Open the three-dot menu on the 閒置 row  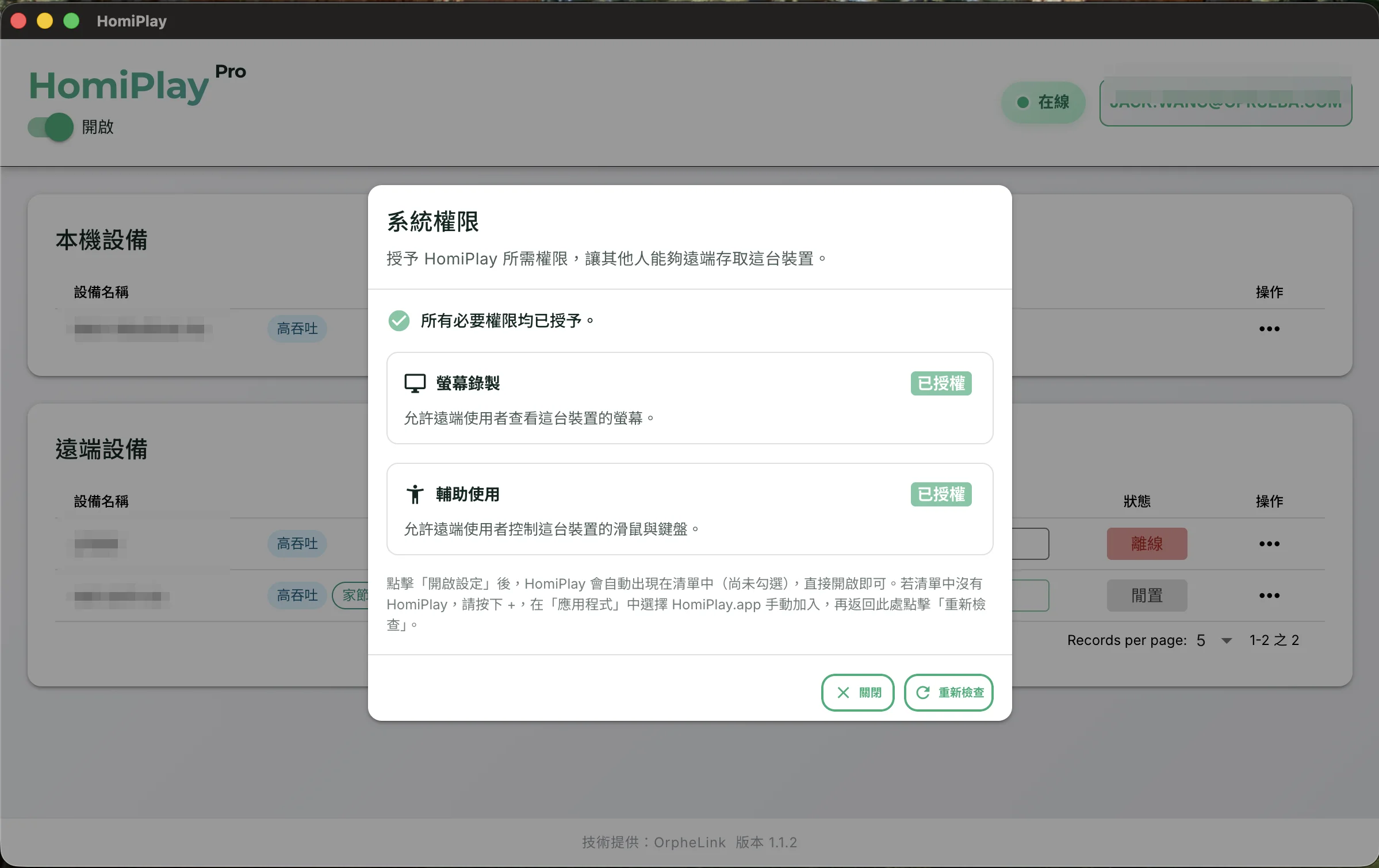pyautogui.click(x=1269, y=596)
